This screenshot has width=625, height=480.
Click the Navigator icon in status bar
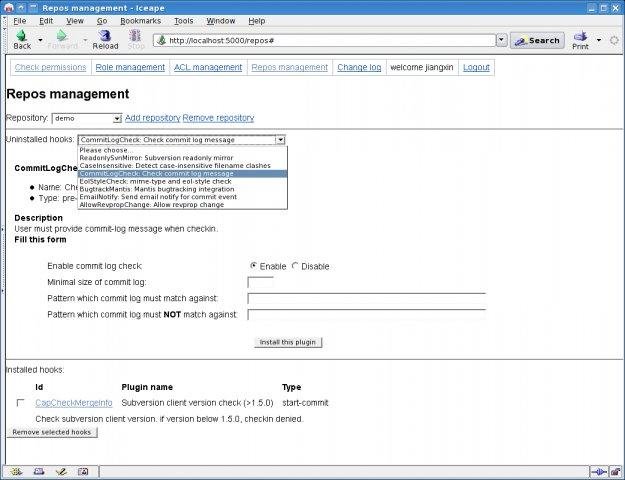16,472
